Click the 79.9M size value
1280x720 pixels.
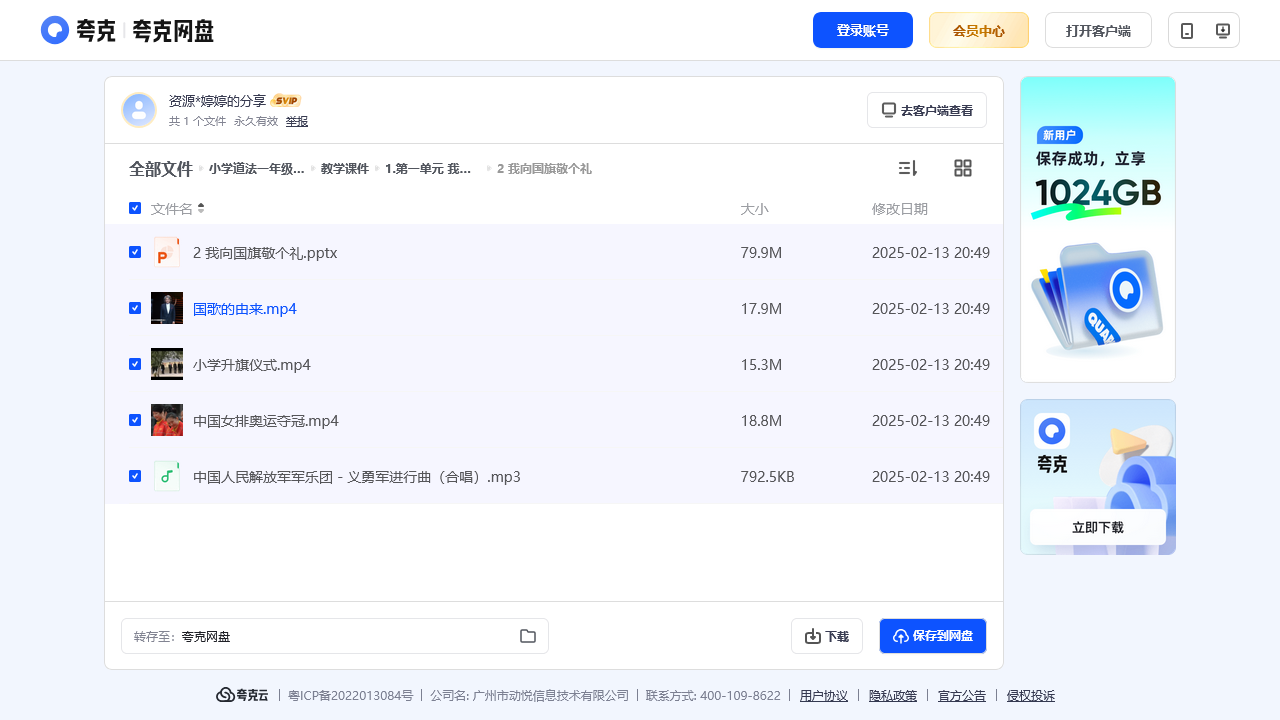[761, 253]
